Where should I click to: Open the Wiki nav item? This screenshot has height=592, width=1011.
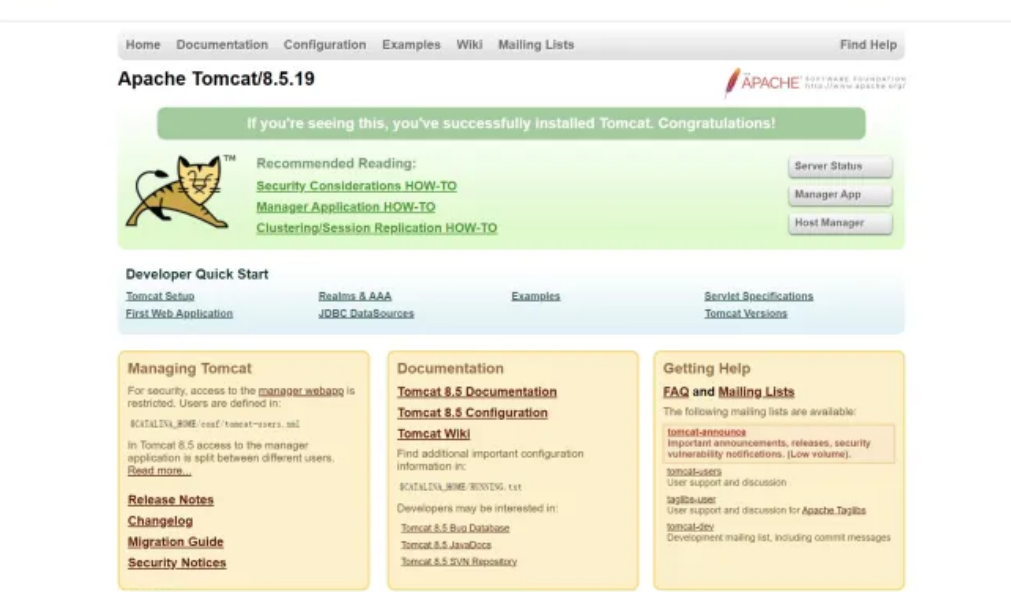pyautogui.click(x=469, y=45)
